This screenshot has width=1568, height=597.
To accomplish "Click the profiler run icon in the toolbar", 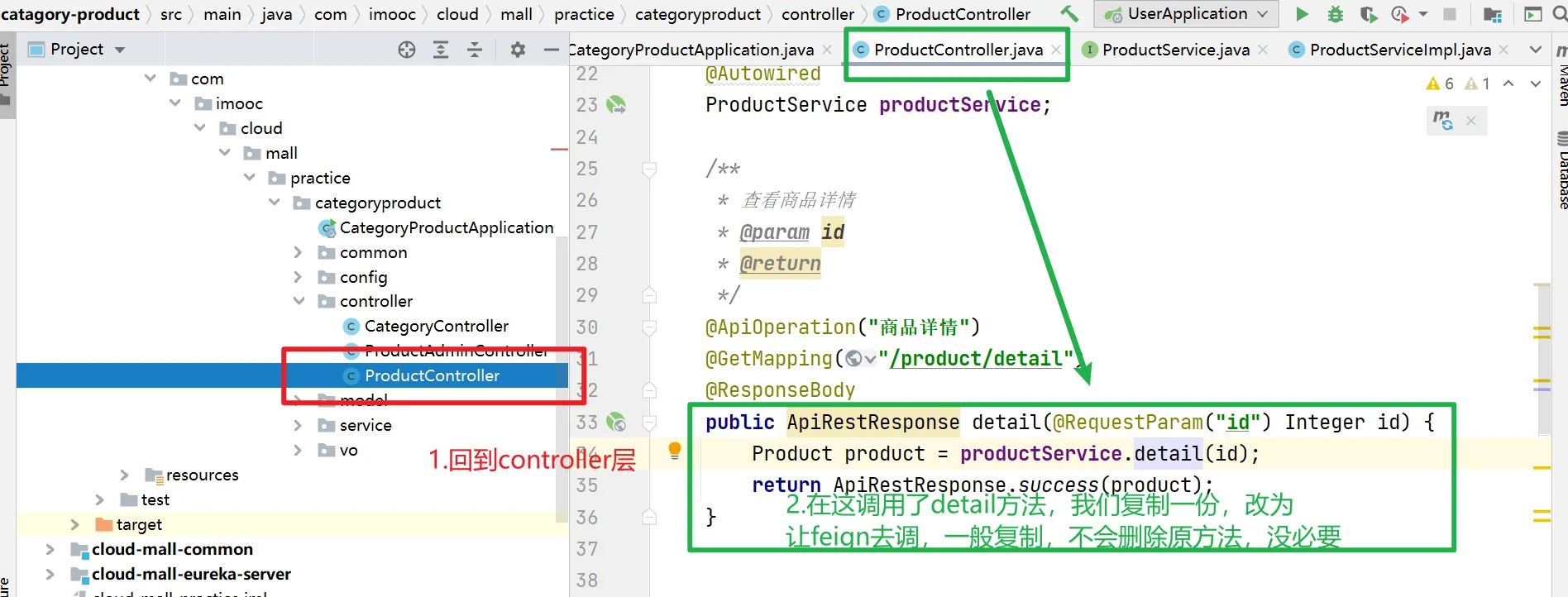I will pos(1399,14).
